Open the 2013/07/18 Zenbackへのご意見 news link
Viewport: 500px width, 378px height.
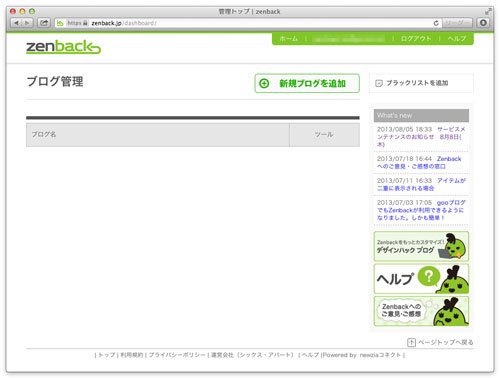(419, 162)
